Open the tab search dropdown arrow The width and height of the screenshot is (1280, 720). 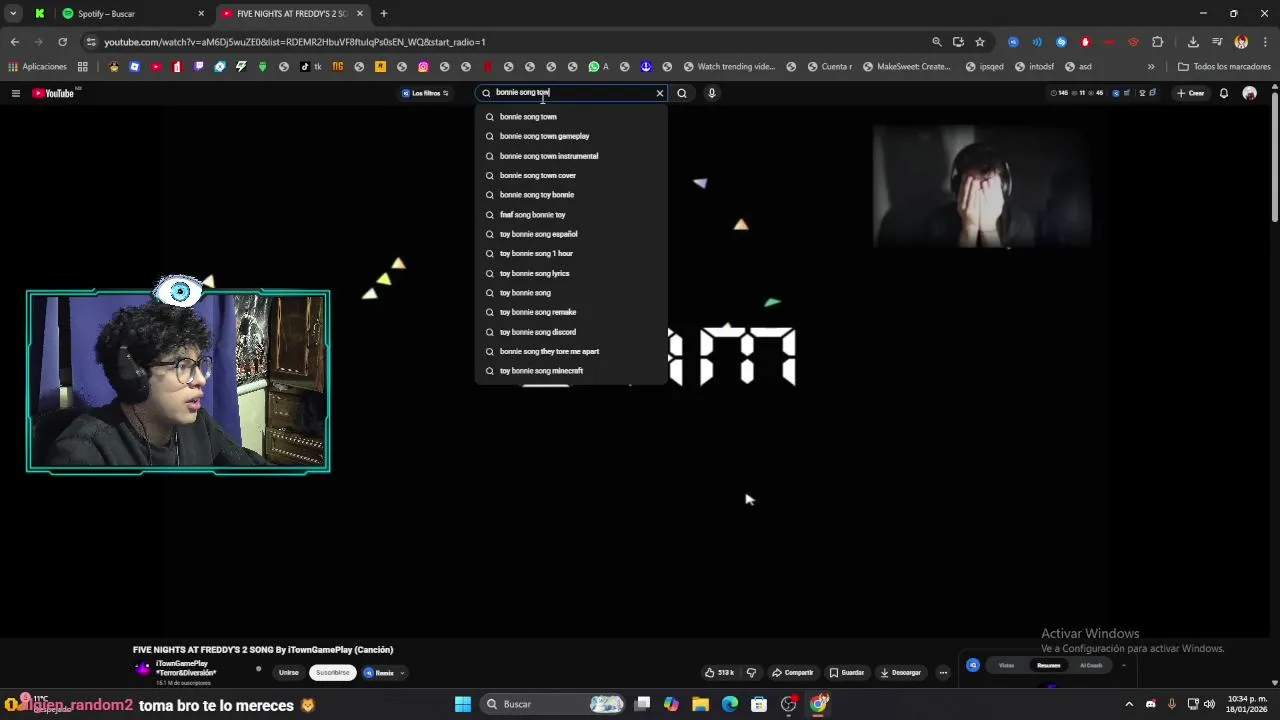coord(13,14)
